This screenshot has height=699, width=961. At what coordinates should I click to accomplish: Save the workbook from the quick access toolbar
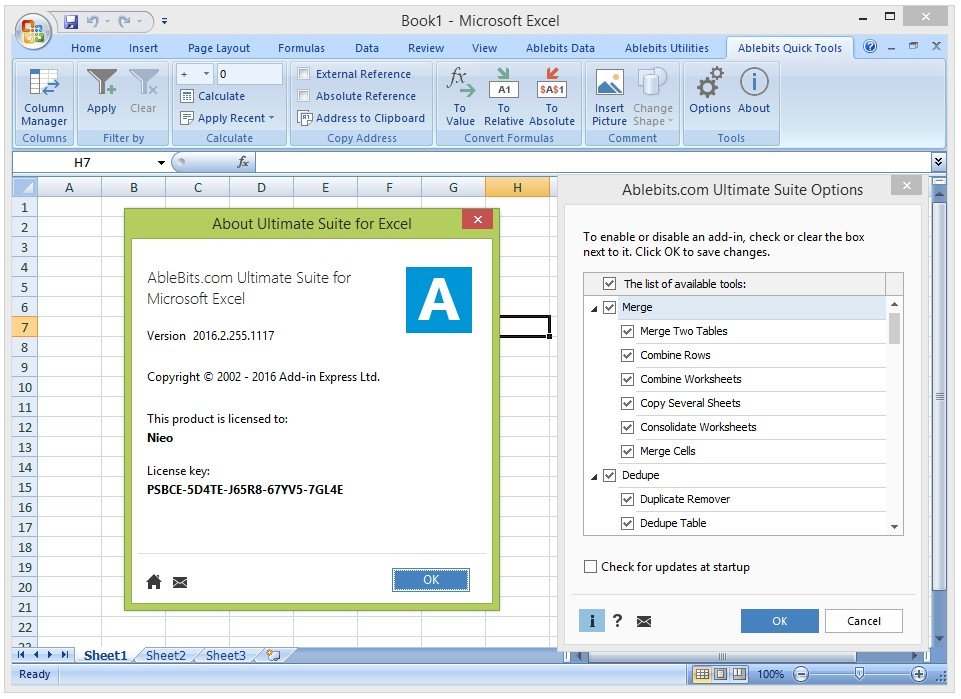pyautogui.click(x=71, y=21)
